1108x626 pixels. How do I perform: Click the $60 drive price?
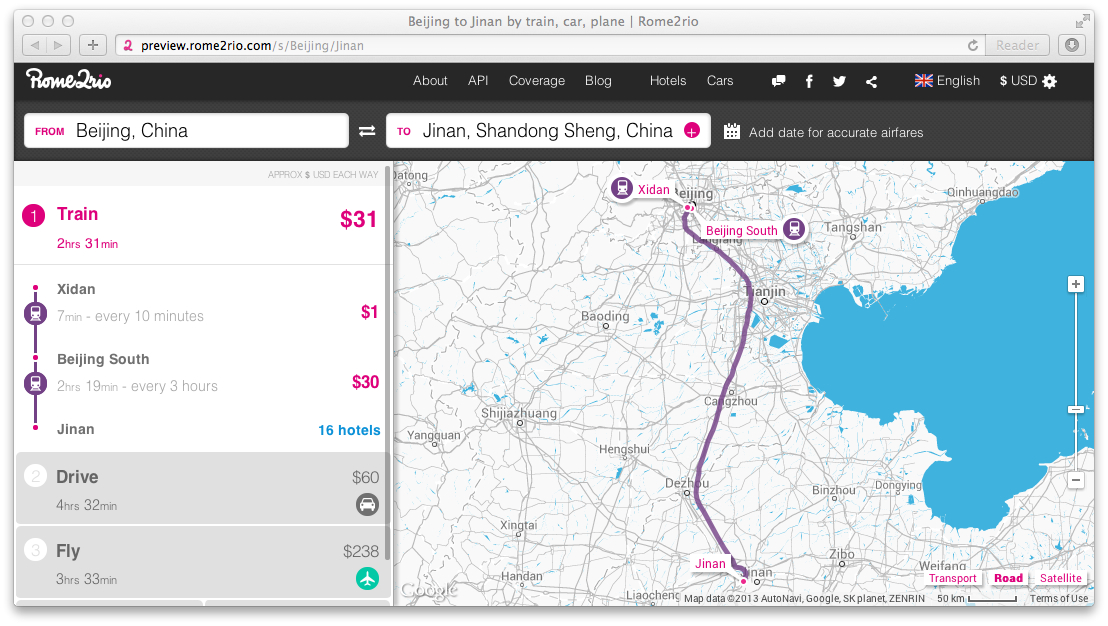pyautogui.click(x=365, y=478)
